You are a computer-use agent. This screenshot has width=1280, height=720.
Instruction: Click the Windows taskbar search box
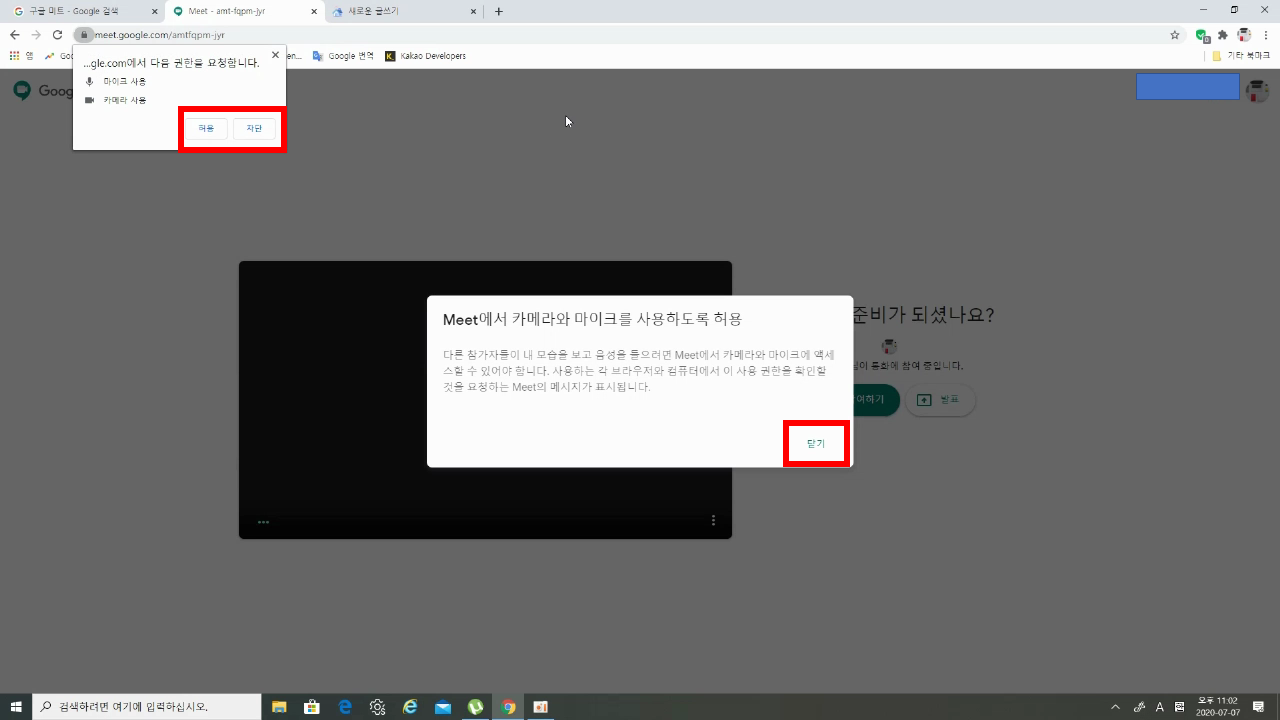click(147, 707)
